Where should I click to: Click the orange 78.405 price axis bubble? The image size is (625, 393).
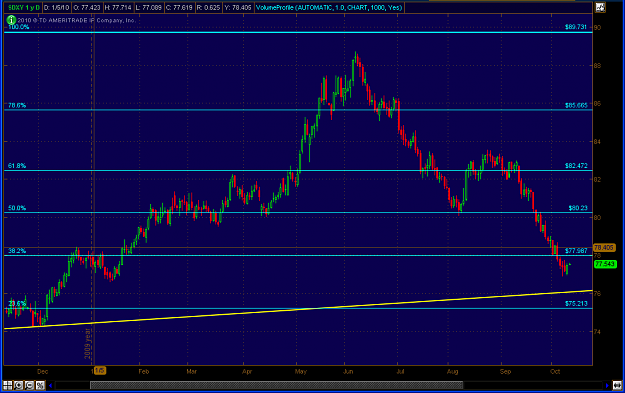(x=604, y=248)
